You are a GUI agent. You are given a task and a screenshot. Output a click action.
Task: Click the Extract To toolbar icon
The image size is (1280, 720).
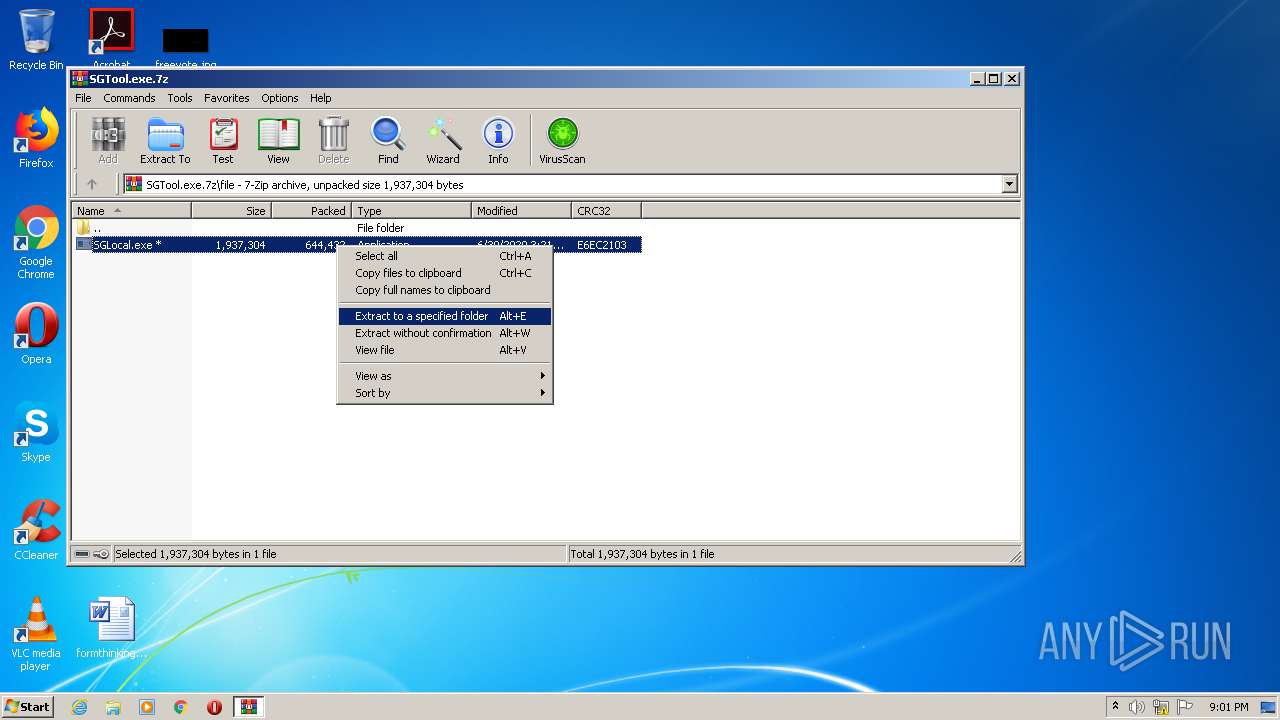[165, 140]
